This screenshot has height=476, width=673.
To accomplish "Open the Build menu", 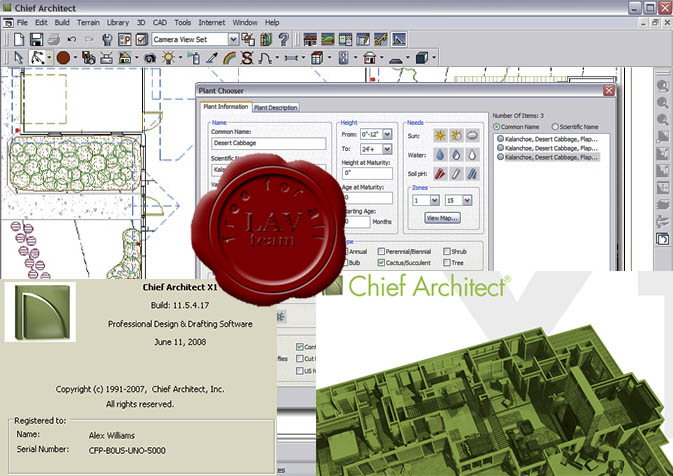I will [x=62, y=22].
